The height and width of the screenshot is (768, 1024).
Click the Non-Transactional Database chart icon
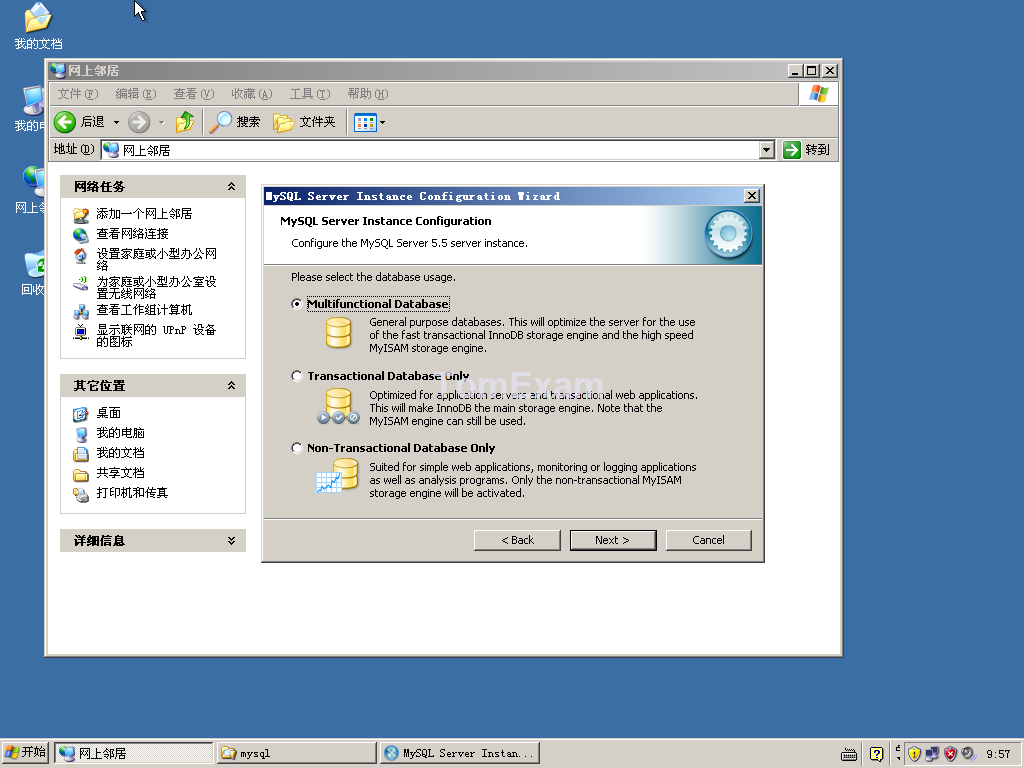[x=338, y=475]
